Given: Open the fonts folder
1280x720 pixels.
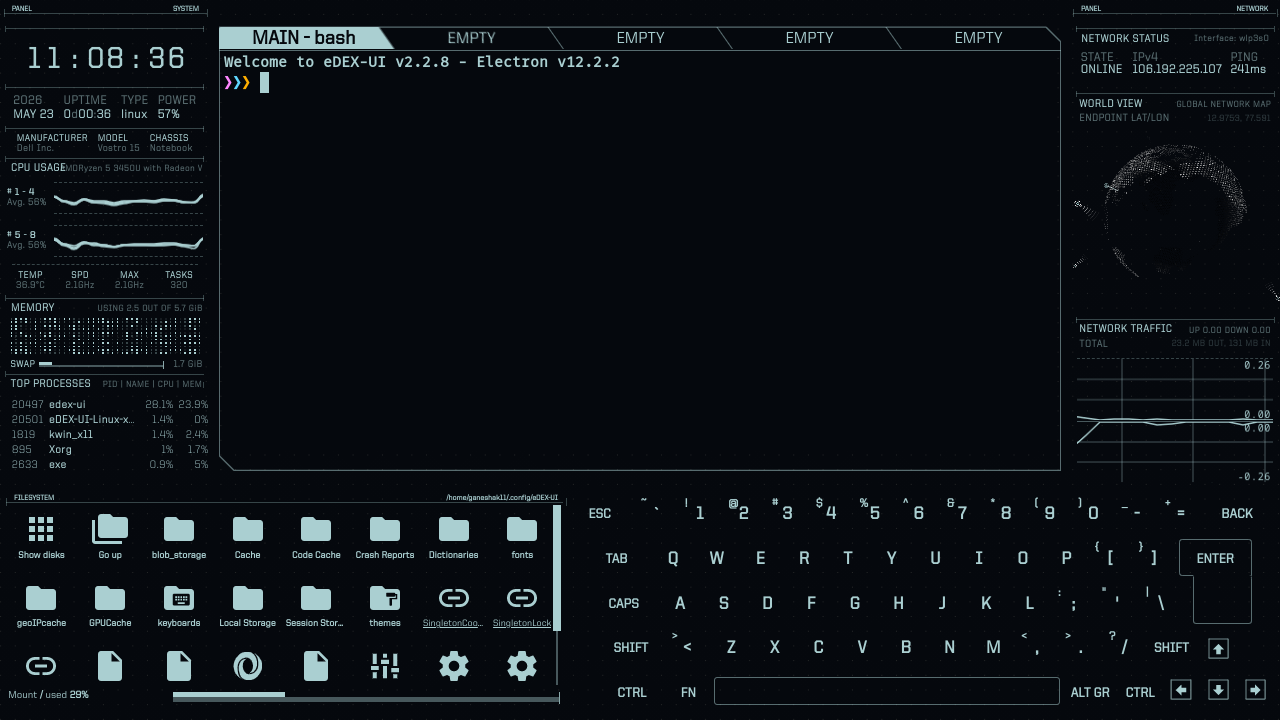Looking at the screenshot, I should click(x=522, y=529).
